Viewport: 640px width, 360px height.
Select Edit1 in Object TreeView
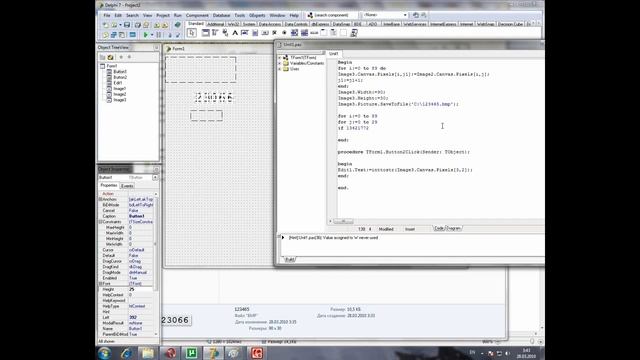pyautogui.click(x=118, y=83)
